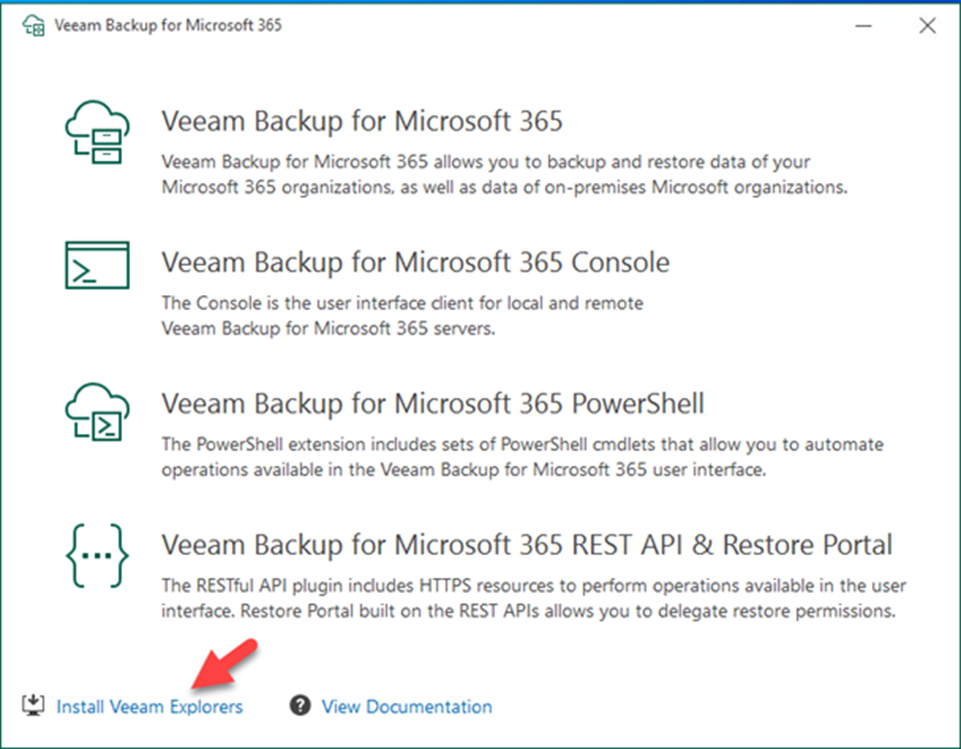The height and width of the screenshot is (749, 961).
Task: Click the download icon beside Install Veeam Explorers
Action: [33, 705]
